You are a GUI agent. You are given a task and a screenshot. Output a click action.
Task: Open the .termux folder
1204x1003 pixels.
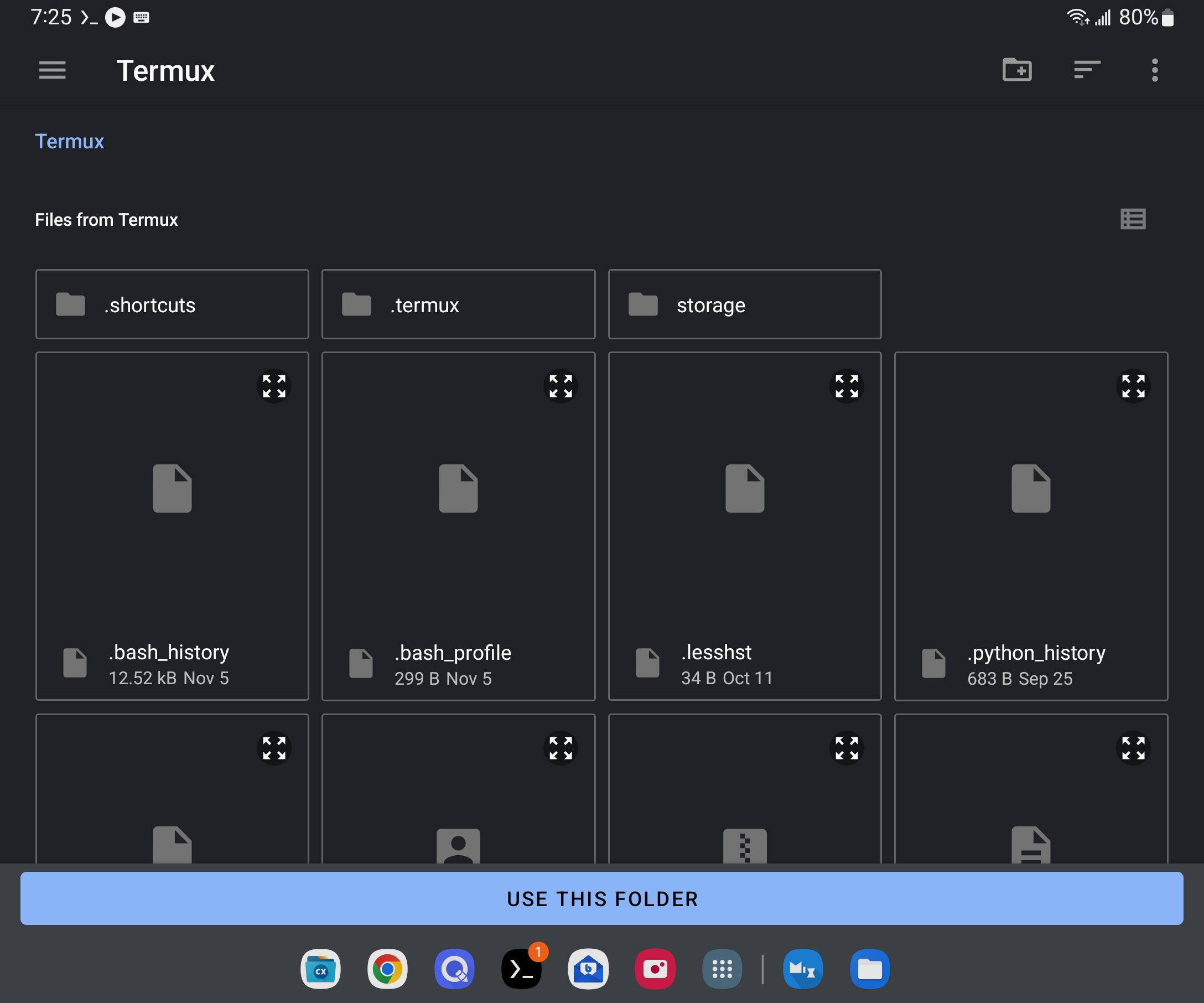coord(458,304)
